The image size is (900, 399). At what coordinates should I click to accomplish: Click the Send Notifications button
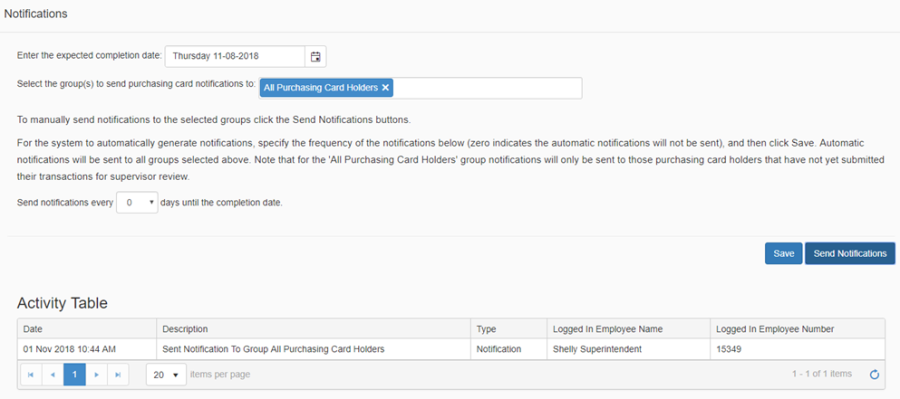850,253
